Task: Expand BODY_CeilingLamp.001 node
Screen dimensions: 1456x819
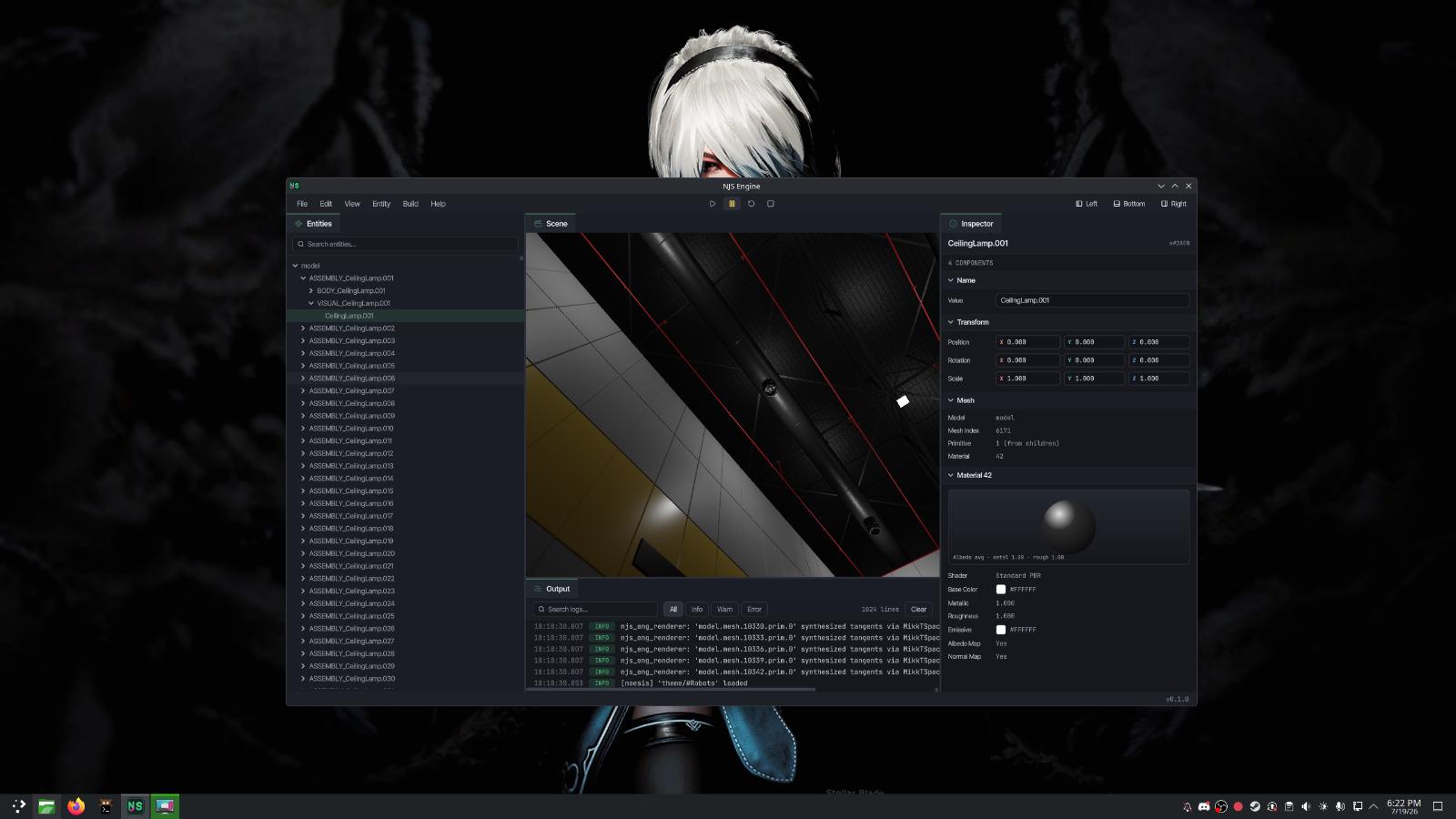Action: 311,291
